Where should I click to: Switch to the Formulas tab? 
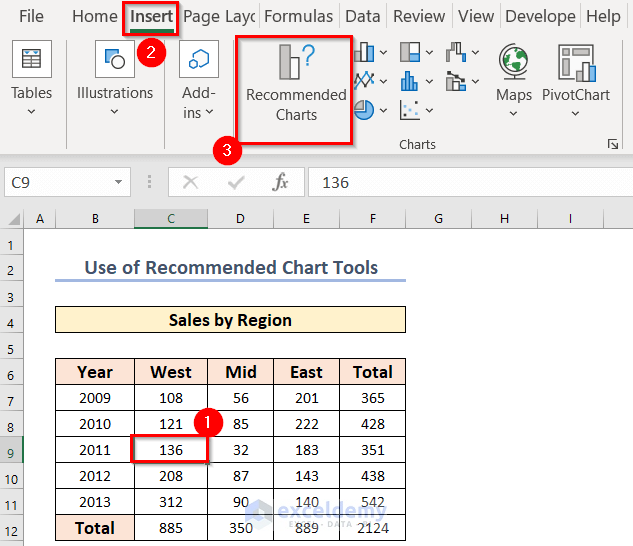[x=298, y=17]
